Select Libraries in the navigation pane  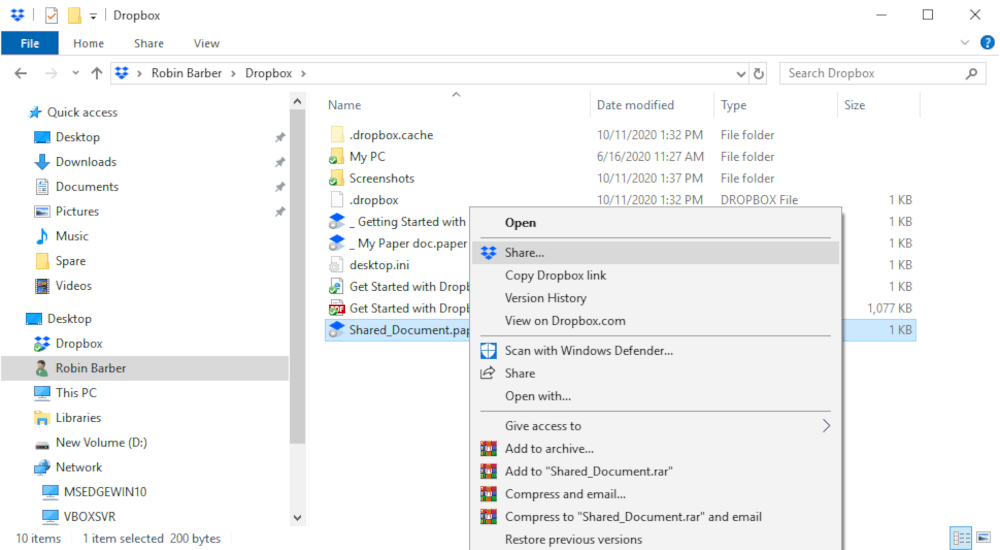(x=78, y=418)
